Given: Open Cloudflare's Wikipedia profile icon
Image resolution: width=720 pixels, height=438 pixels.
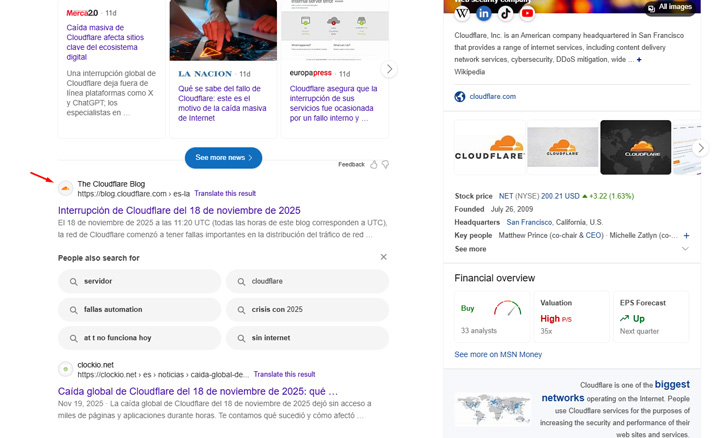Looking at the screenshot, I should tap(462, 13).
